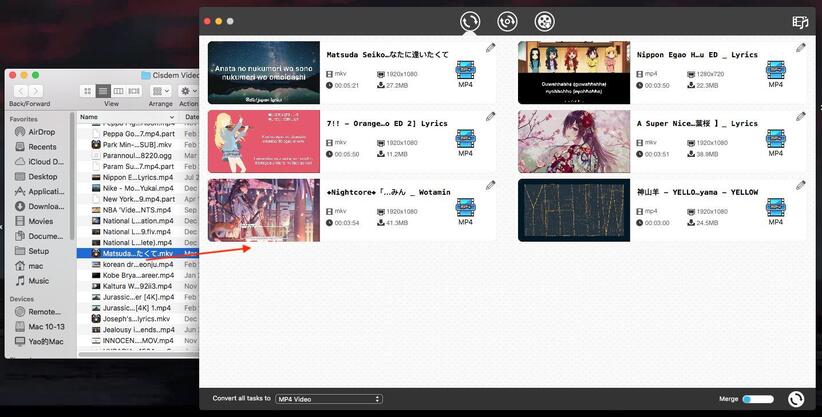This screenshot has width=822, height=417.
Task: Switch to the Convert tab icon
Action: click(x=470, y=22)
